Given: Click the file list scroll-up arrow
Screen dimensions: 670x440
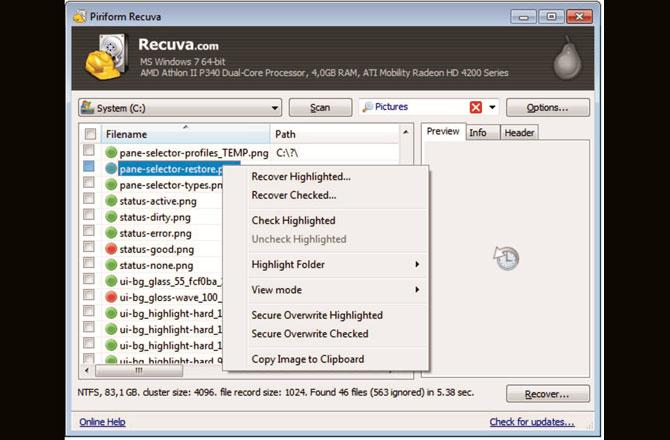Looking at the screenshot, I should pos(406,132).
